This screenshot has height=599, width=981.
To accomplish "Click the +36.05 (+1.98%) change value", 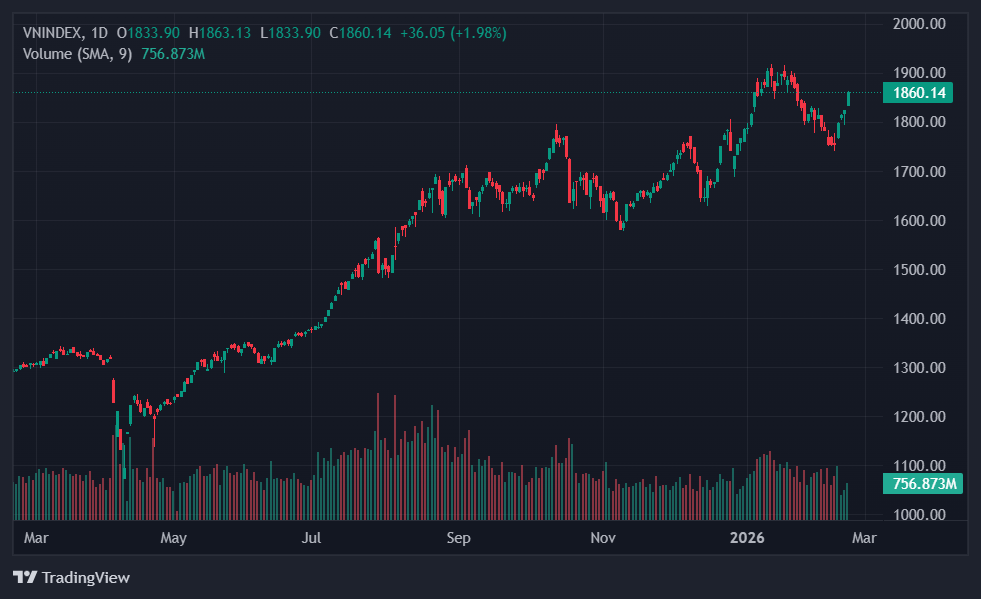I will tap(453, 33).
